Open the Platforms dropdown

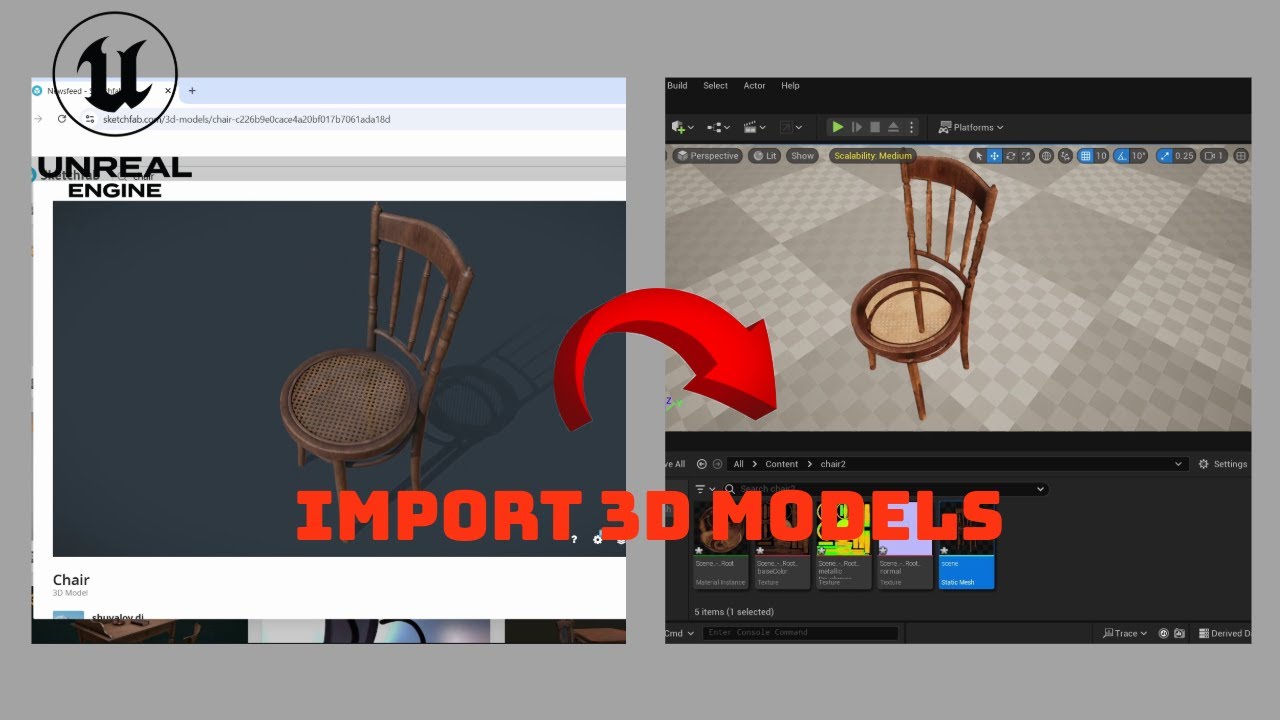(971, 127)
